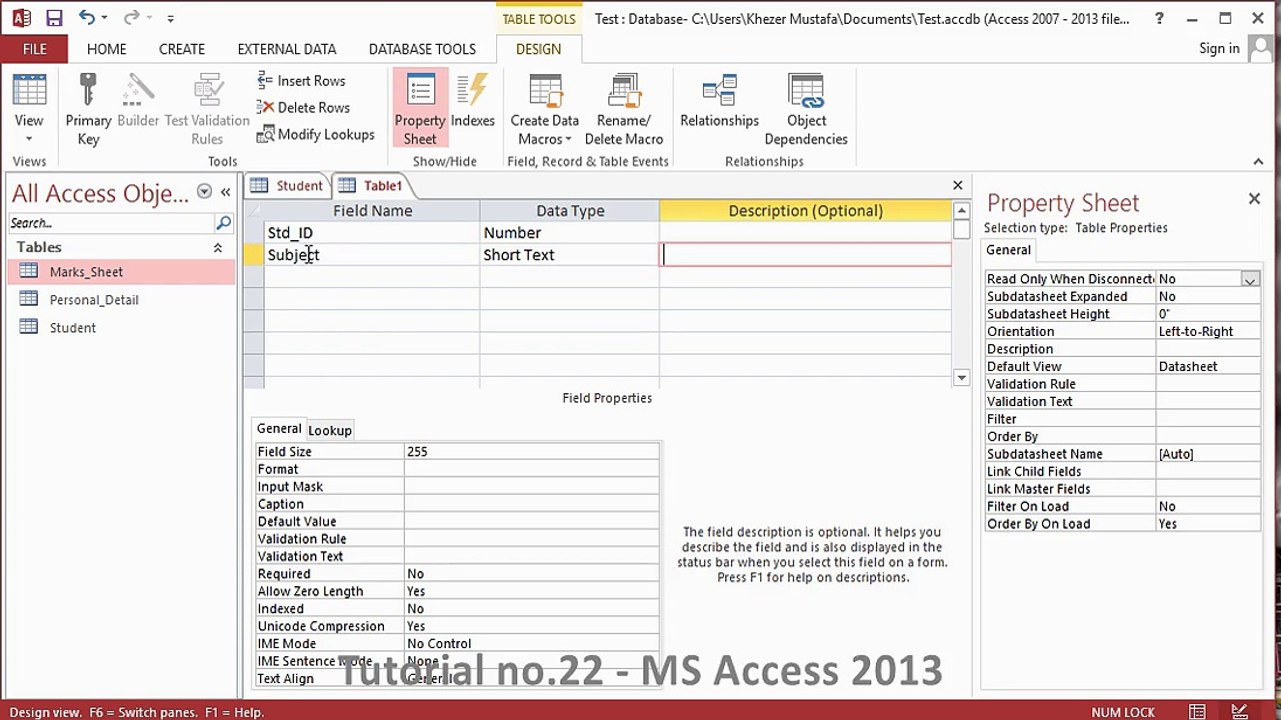This screenshot has width=1281, height=720.
Task: Collapse the ribbon with the arrow
Action: click(1258, 161)
